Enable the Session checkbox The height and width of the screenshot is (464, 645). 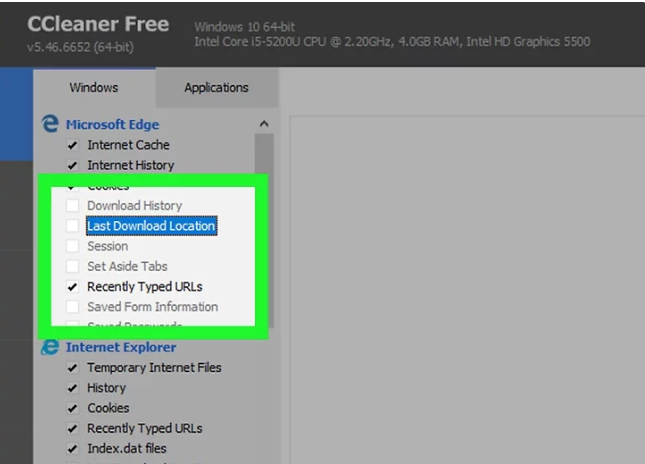[x=73, y=246]
